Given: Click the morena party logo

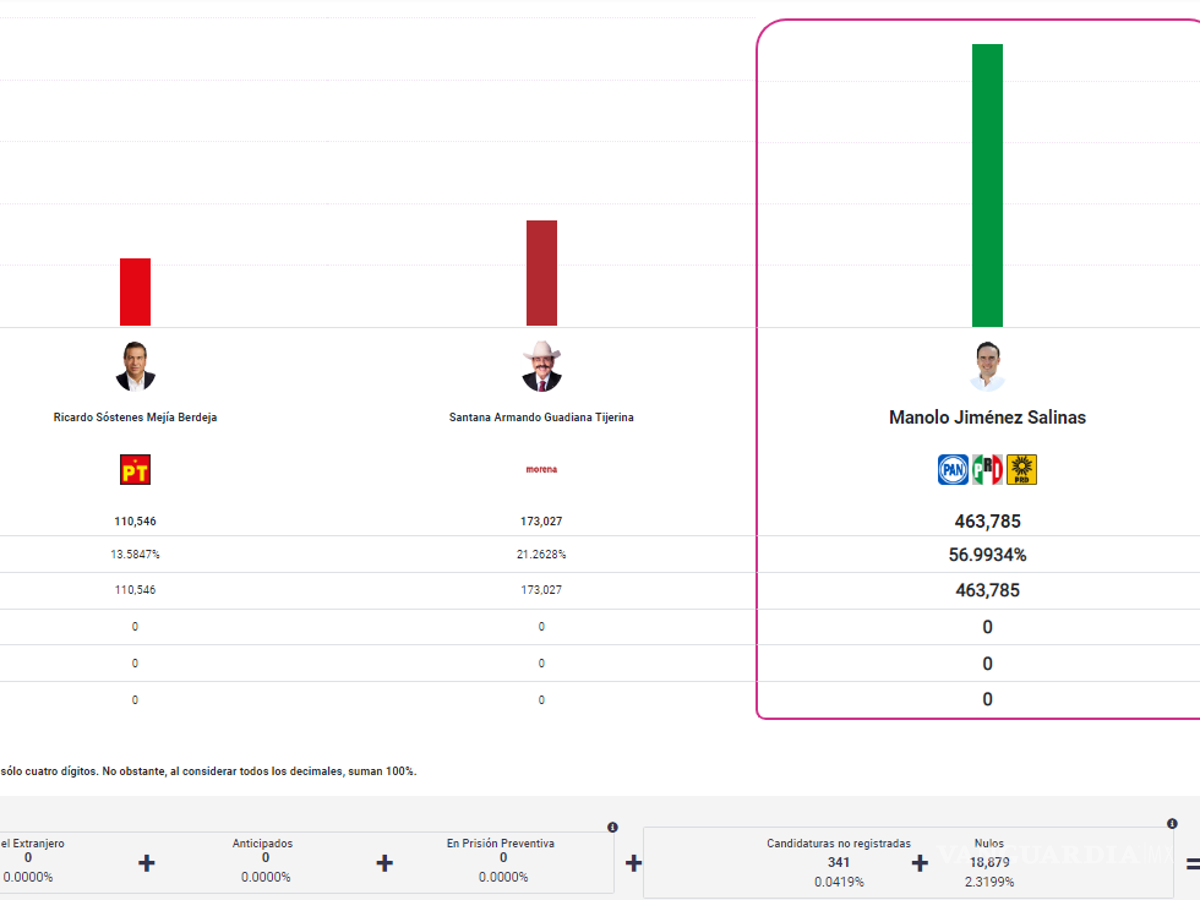Looking at the screenshot, I should click(541, 469).
